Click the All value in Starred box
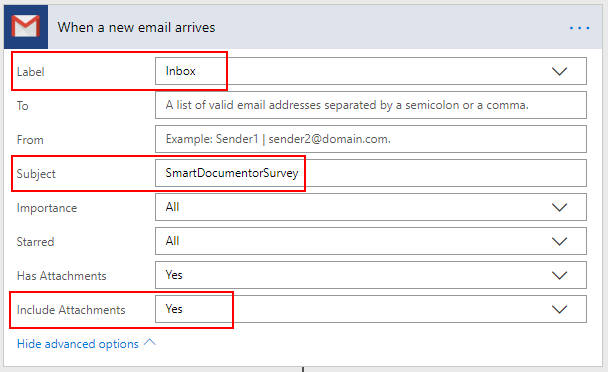 tap(173, 241)
